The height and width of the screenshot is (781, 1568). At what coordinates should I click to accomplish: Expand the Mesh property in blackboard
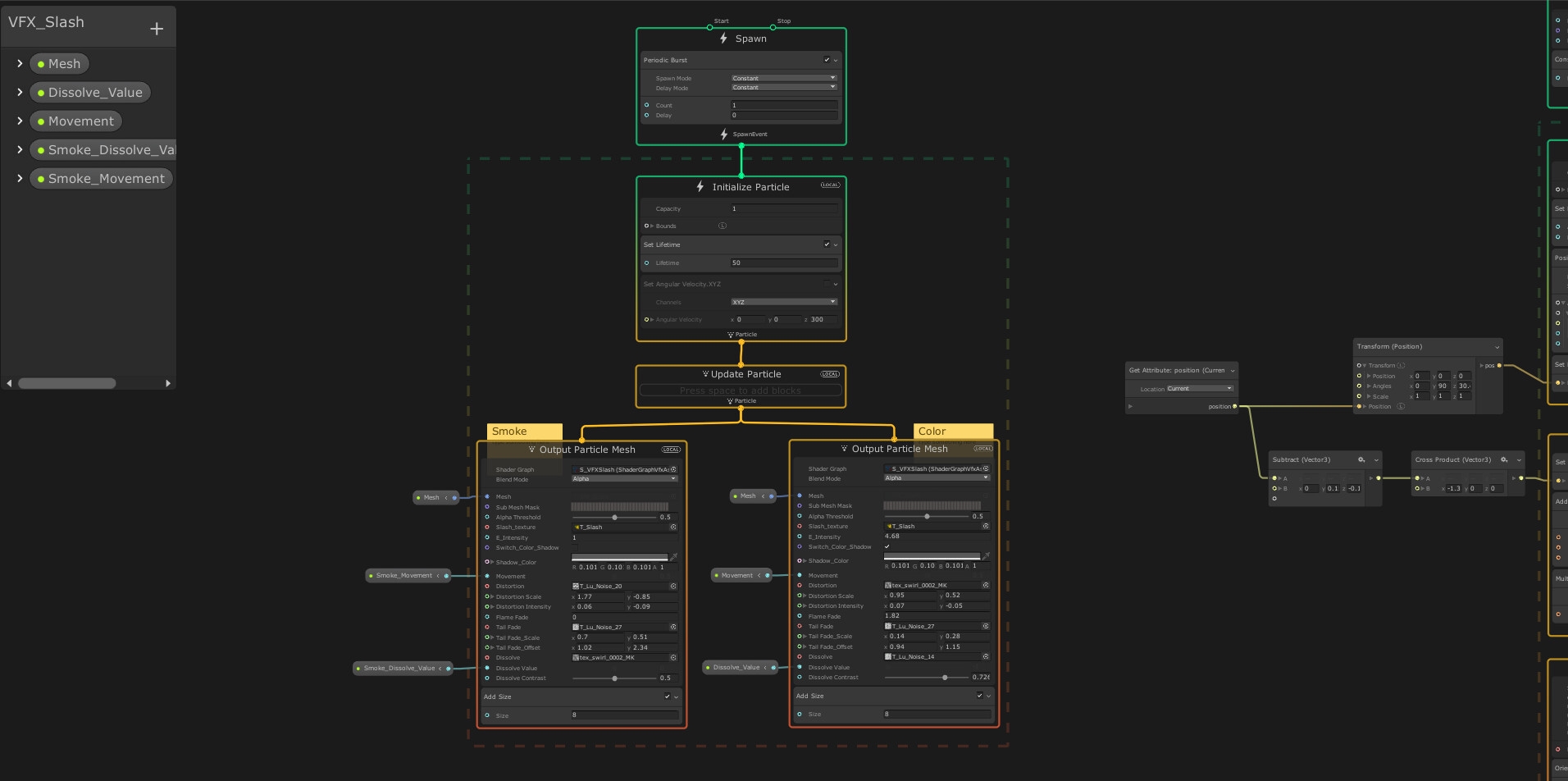pyautogui.click(x=20, y=63)
